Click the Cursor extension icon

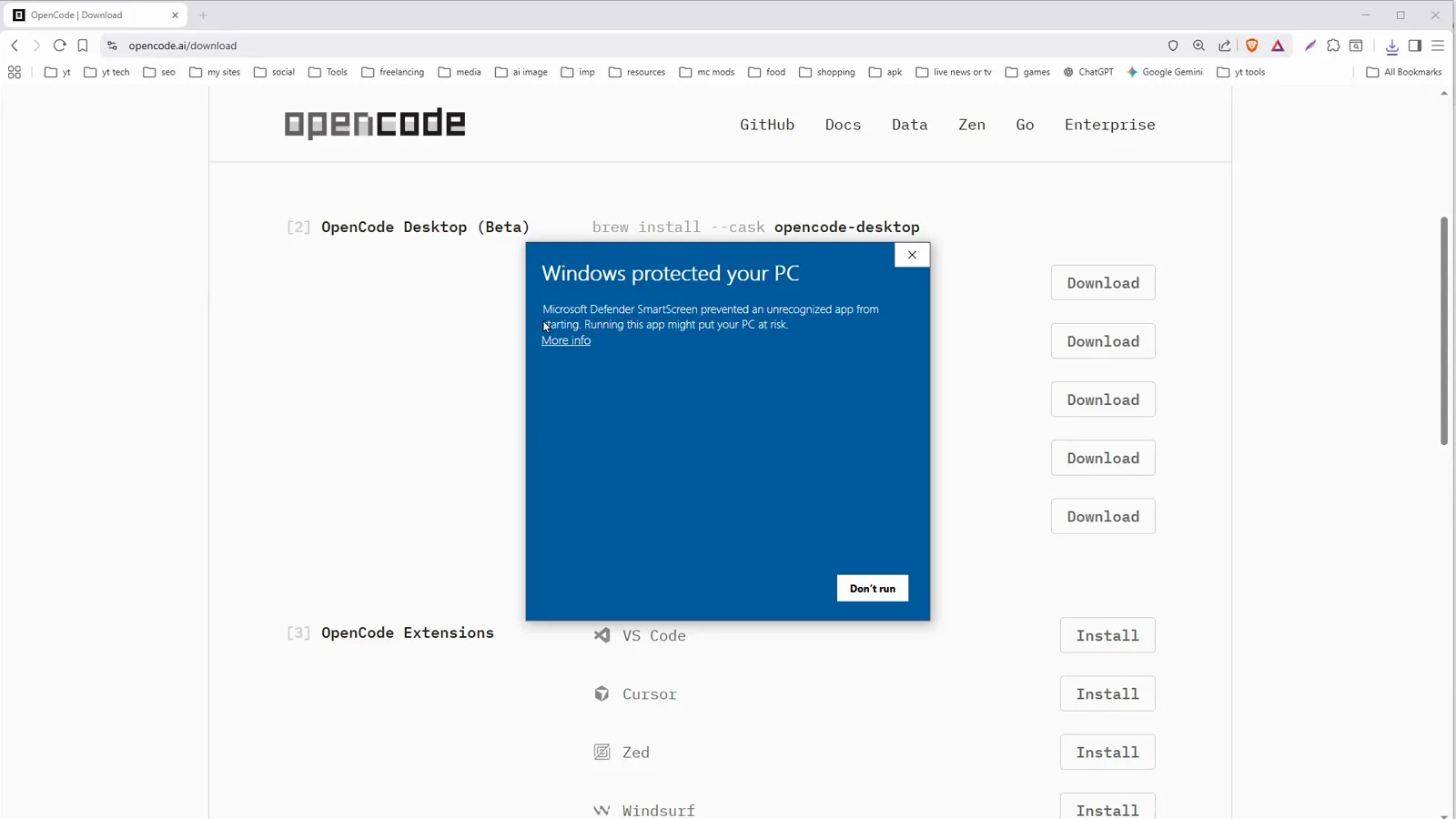pyautogui.click(x=602, y=693)
